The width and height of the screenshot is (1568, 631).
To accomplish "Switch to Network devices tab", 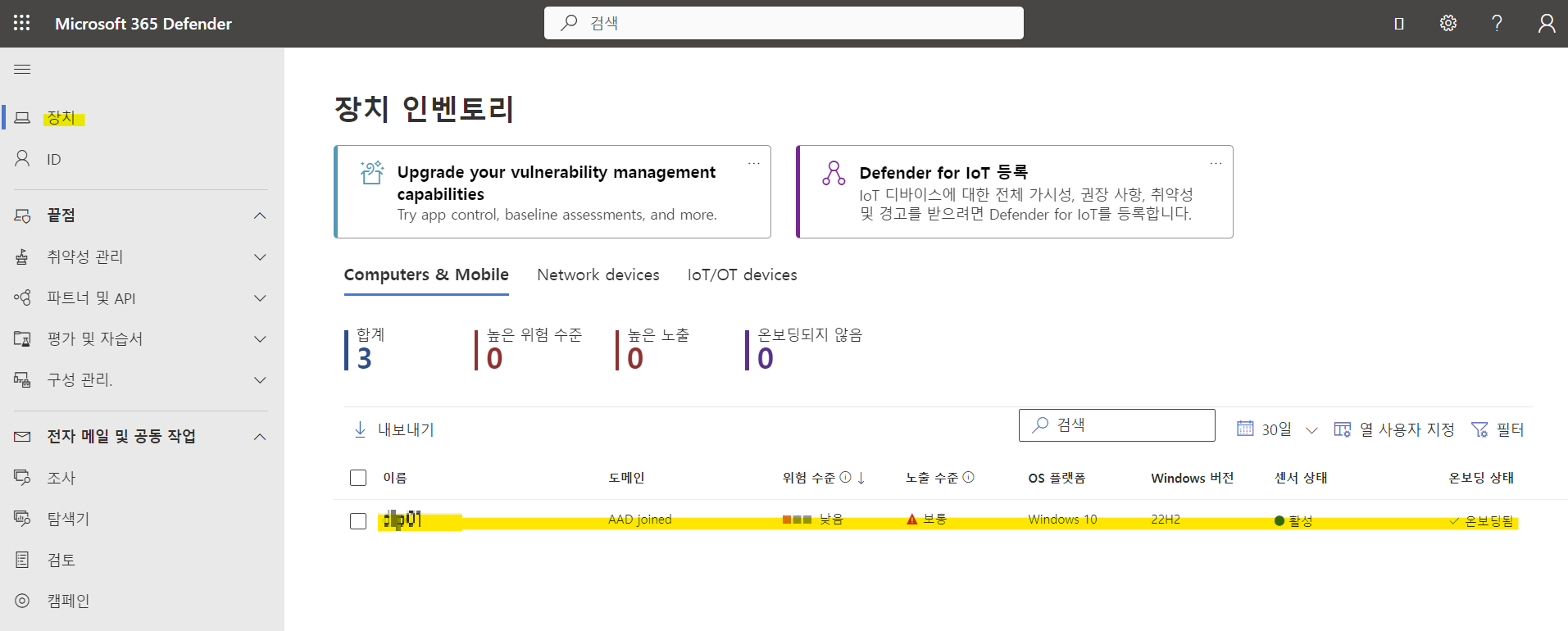I will click(598, 275).
